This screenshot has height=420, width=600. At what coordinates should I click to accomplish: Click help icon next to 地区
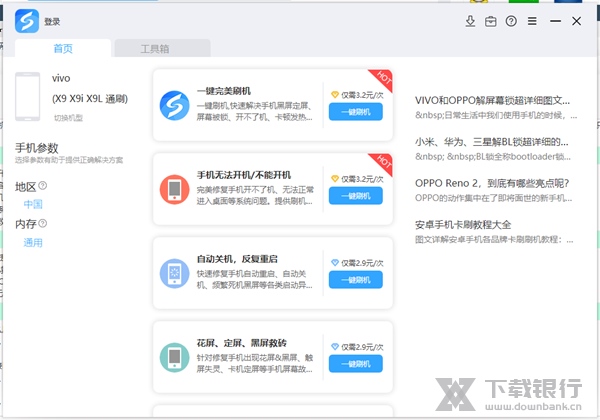pos(43,186)
